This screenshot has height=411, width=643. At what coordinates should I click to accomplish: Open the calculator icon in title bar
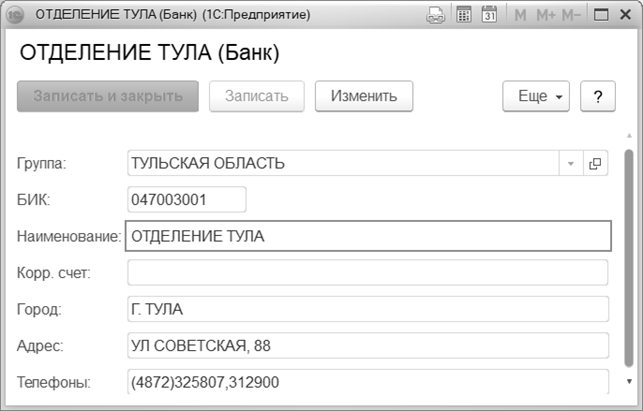[464, 16]
